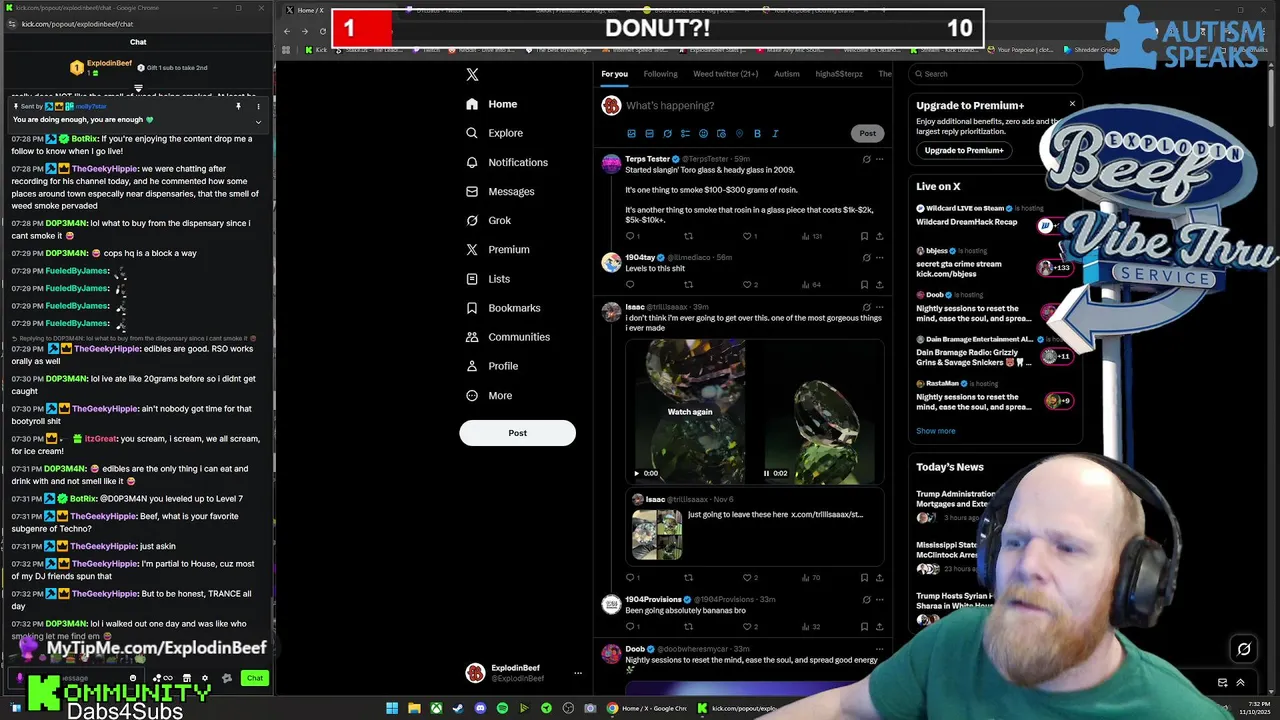Open the Notifications bell icon

point(472,162)
